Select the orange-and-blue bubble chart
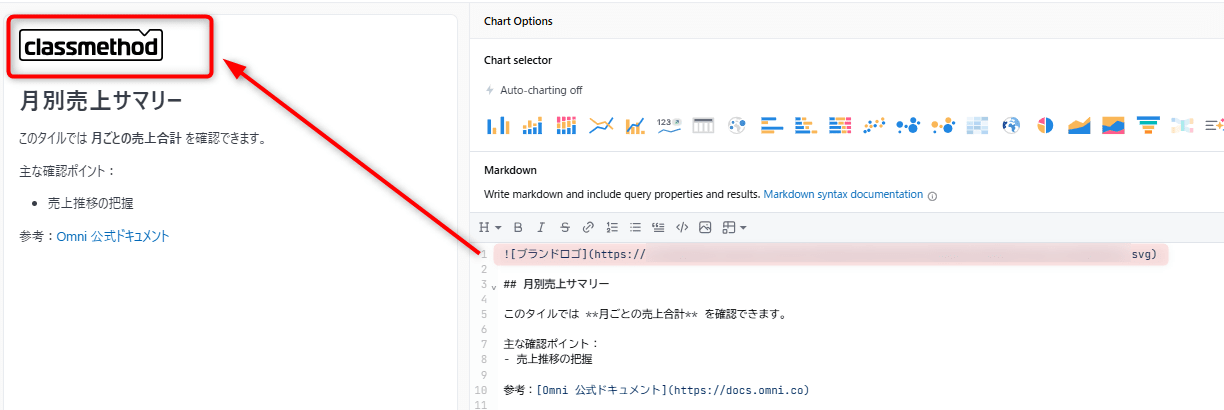The height and width of the screenshot is (410, 1224). (942, 126)
